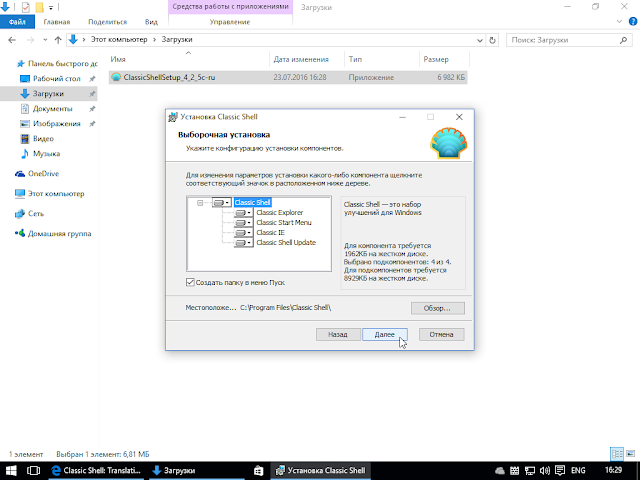640x480 pixels.
Task: Click the search Загрузки field
Action: [x=569, y=40]
